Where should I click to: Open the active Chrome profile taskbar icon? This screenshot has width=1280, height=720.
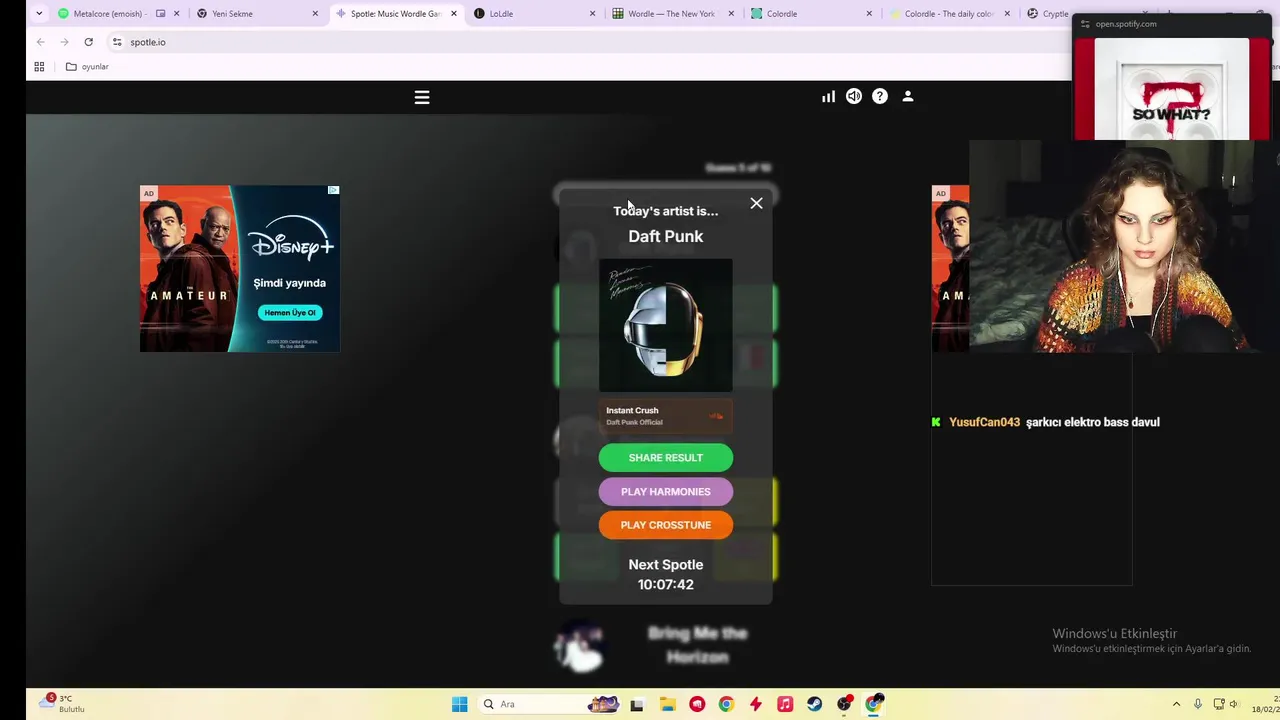[x=874, y=704]
